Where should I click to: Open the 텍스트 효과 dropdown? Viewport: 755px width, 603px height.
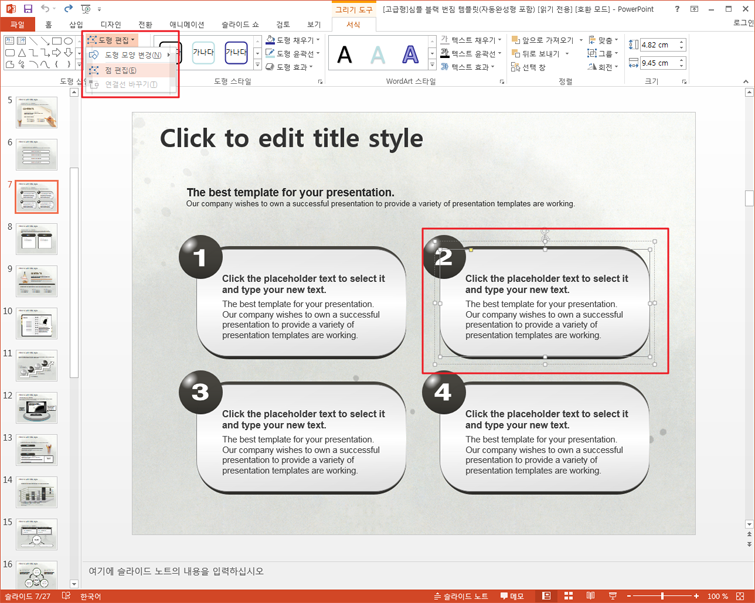[x=468, y=67]
